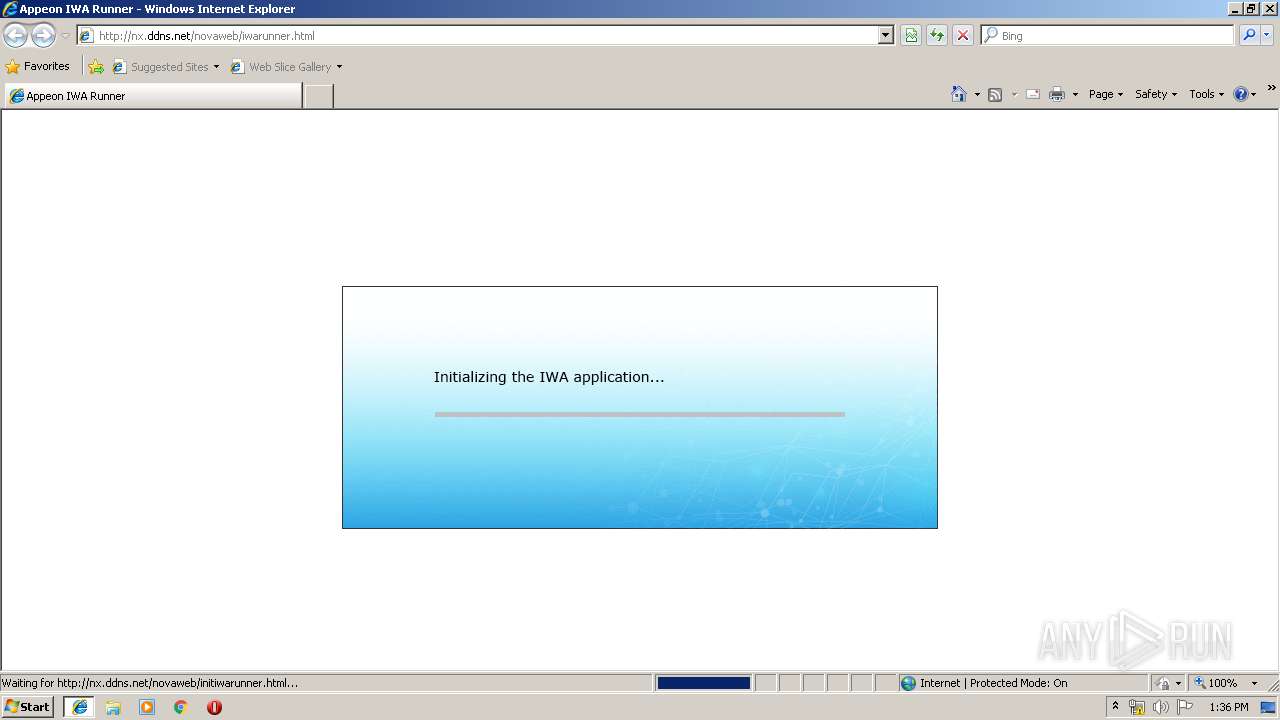This screenshot has height=720, width=1280.
Task: Open the recent pages dropdown beside Forward
Action: (65, 36)
